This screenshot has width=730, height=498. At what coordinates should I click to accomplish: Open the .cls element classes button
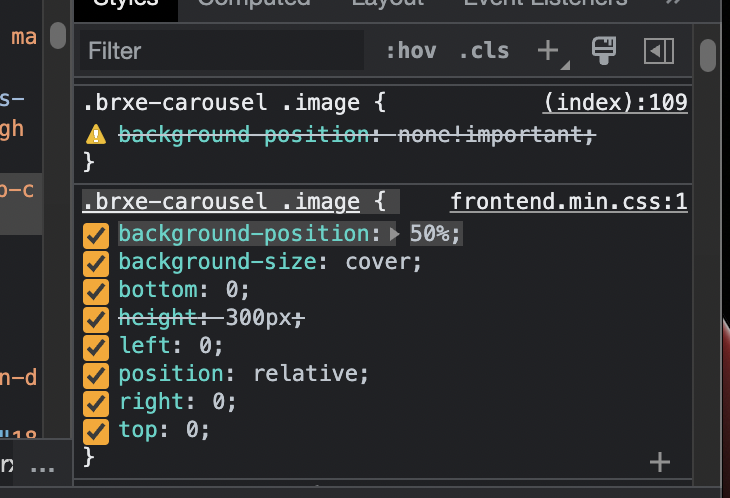pyautogui.click(x=483, y=51)
